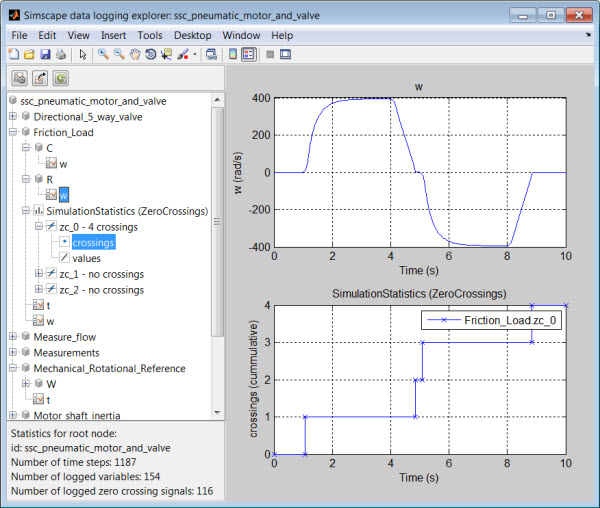Expand zc_1 - no crossings node
Viewport: 600px width, 508px height.
click(x=38, y=274)
